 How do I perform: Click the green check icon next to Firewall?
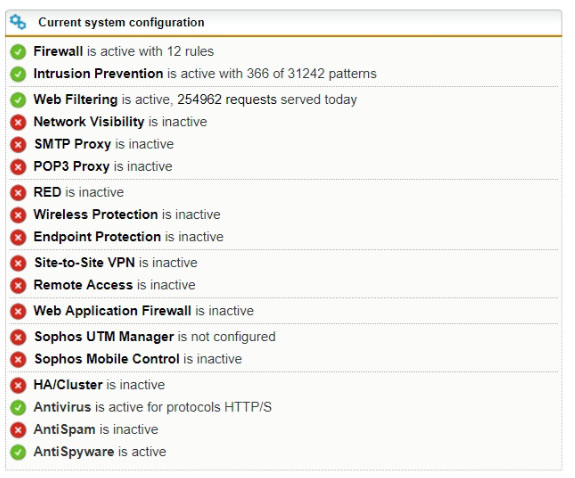(x=18, y=52)
